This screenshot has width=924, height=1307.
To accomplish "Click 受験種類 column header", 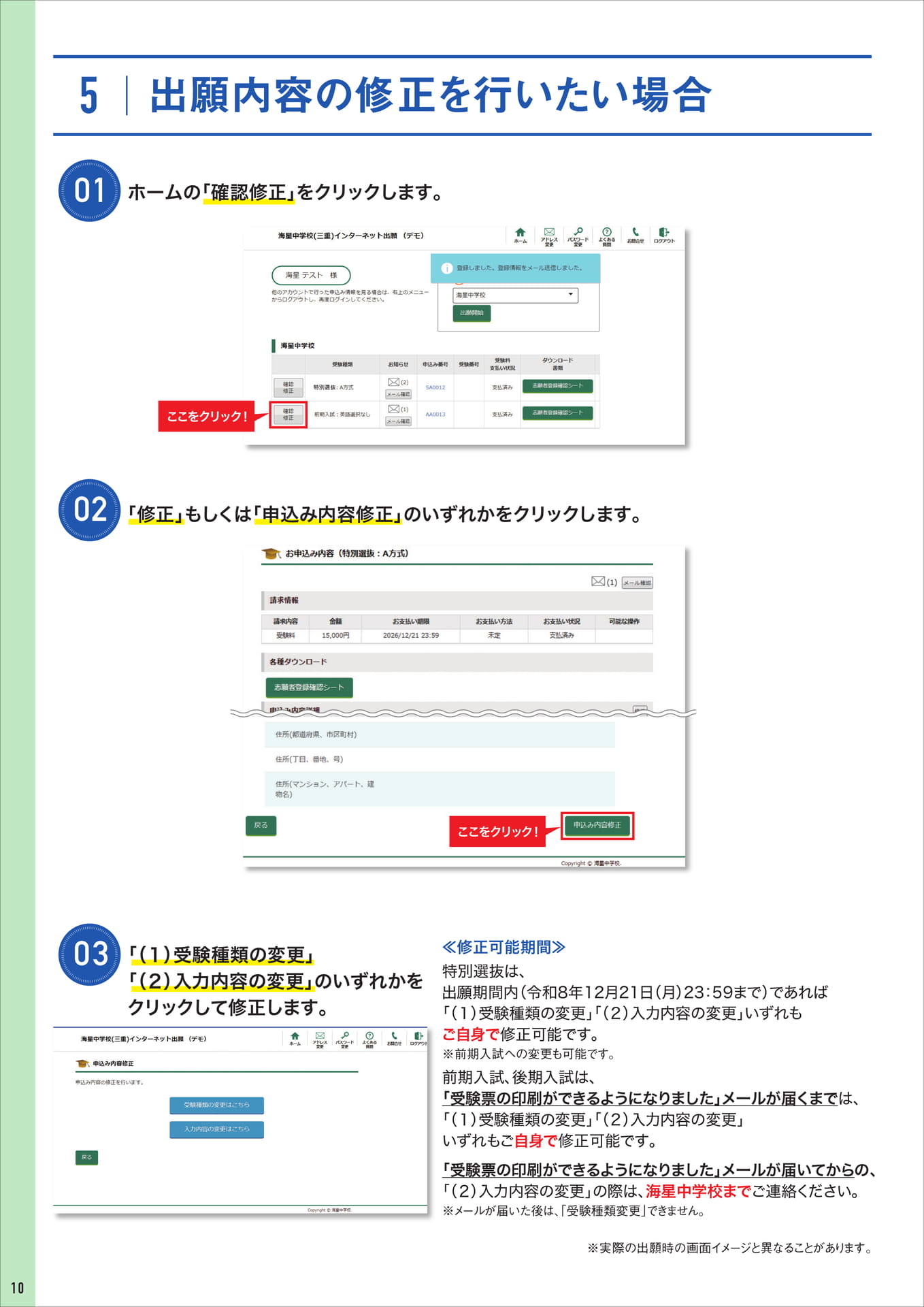I will point(342,364).
